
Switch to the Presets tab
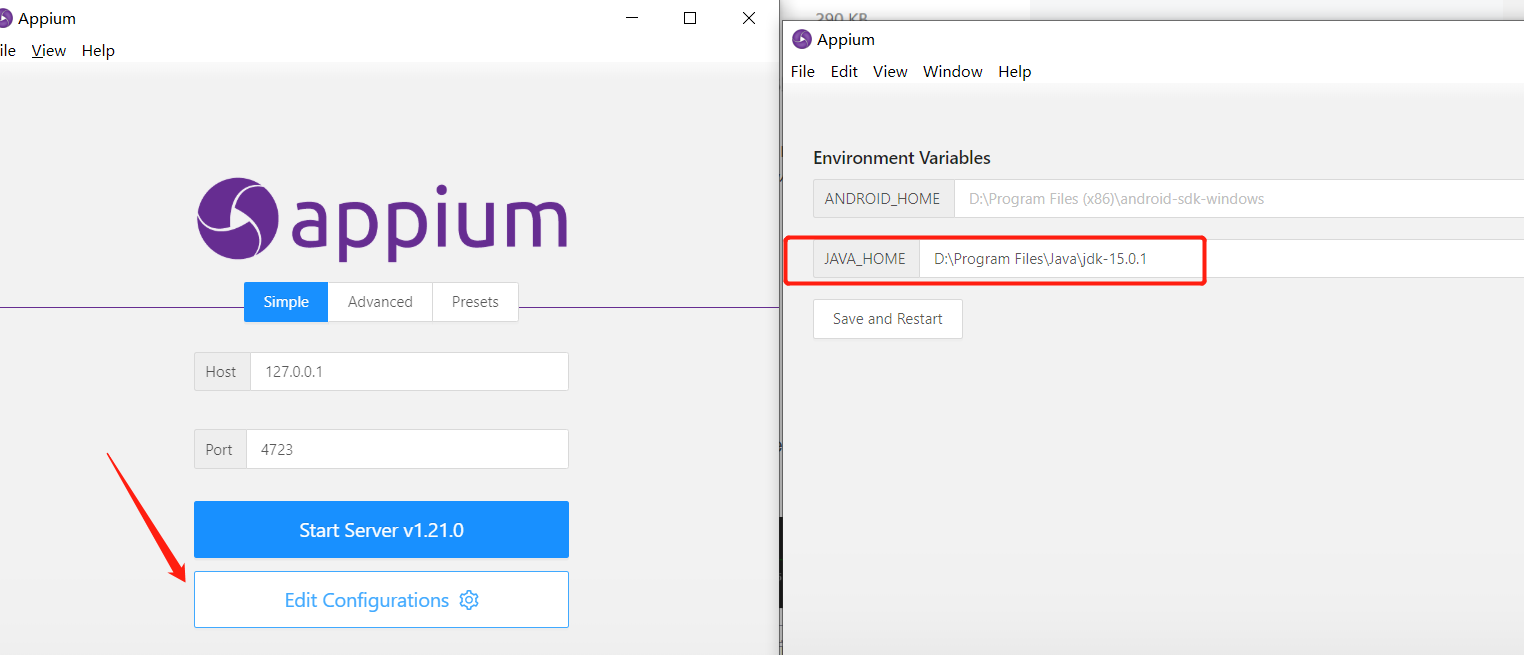click(475, 301)
